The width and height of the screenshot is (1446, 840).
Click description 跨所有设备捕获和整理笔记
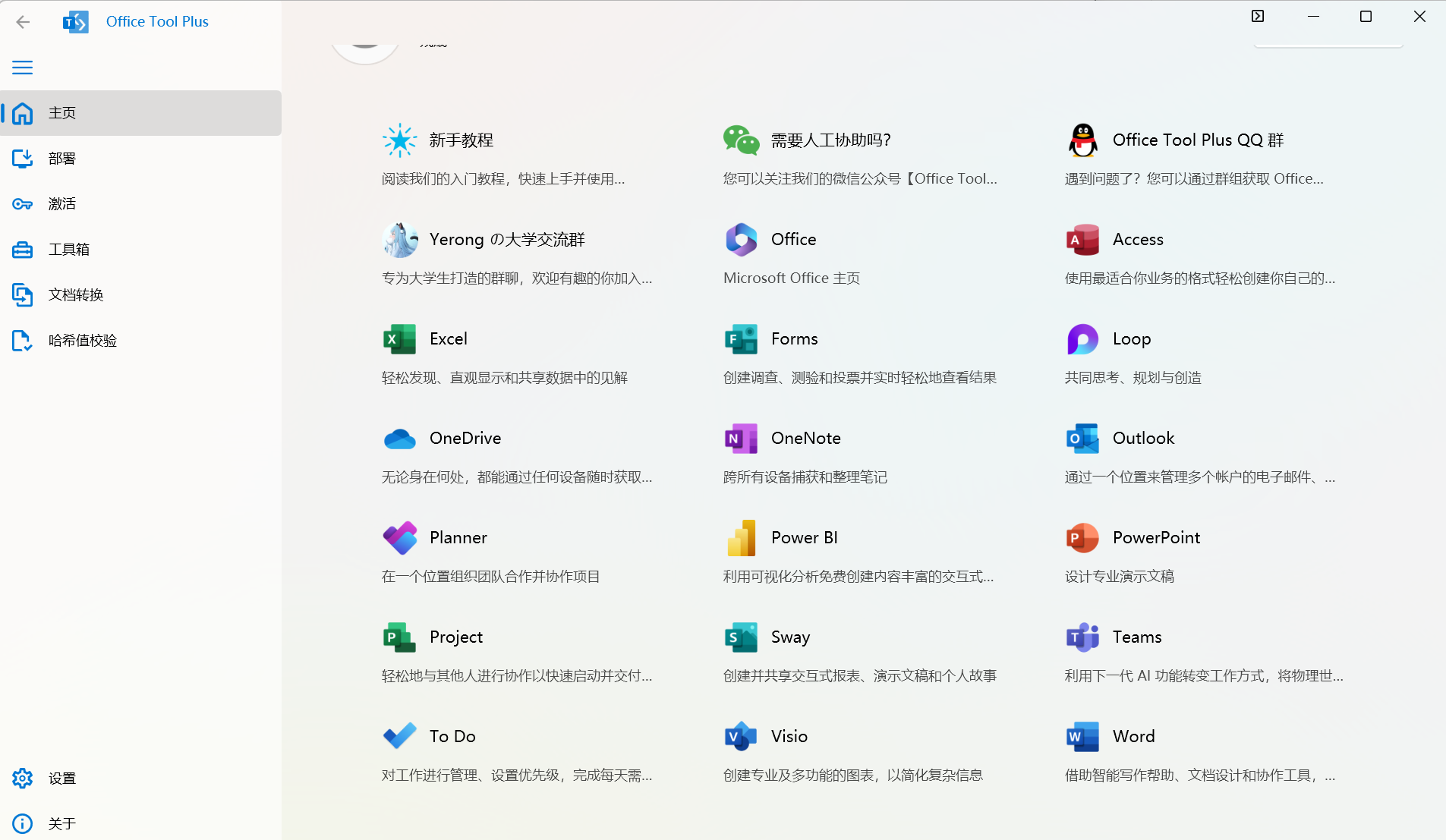[805, 477]
